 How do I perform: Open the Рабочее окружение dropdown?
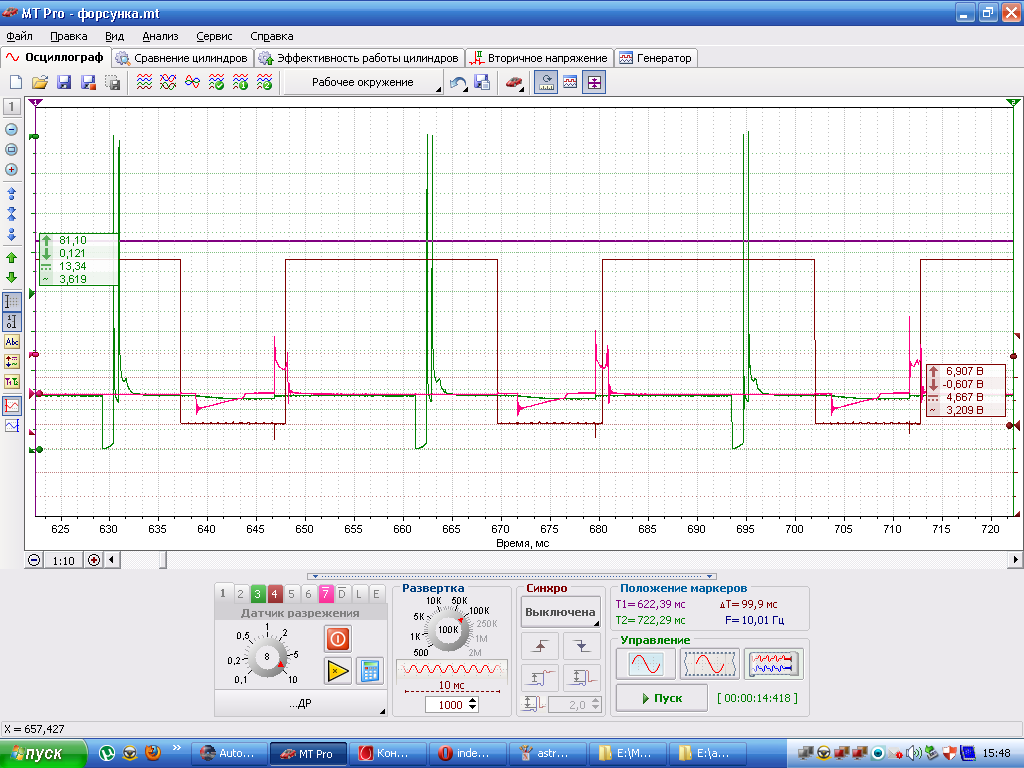[x=363, y=83]
